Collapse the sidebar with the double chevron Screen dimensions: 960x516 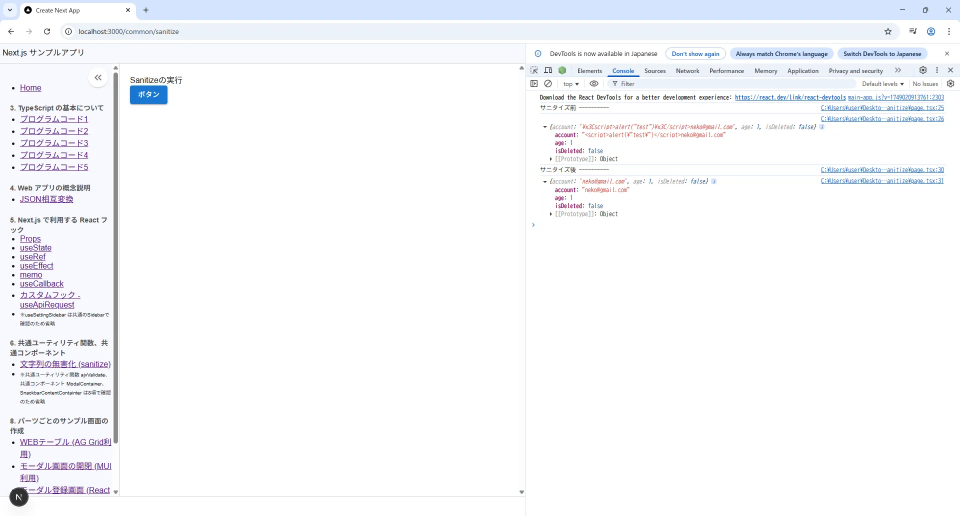tap(98, 78)
